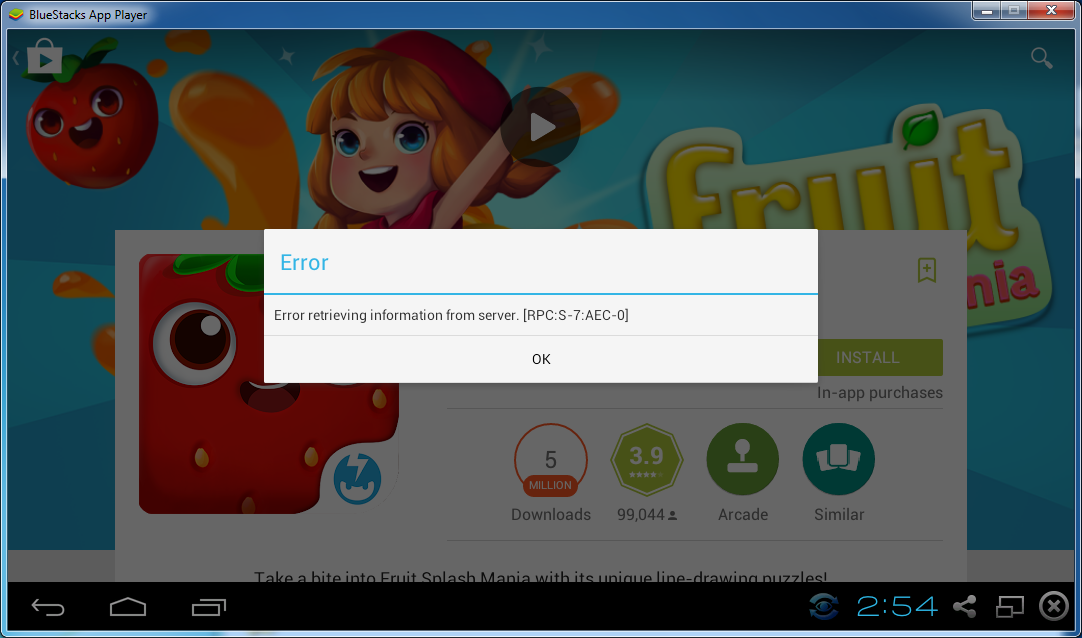Toggle full screen icon in bottom bar
1082x638 pixels.
pyautogui.click(x=1010, y=607)
